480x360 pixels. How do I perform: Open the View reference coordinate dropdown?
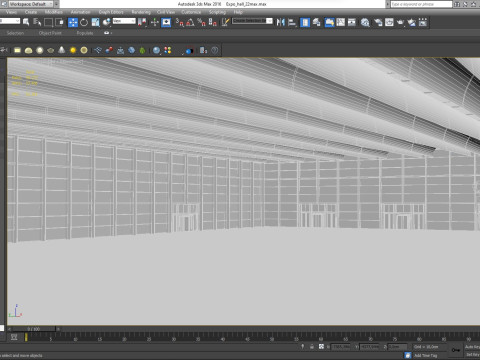pyautogui.click(x=124, y=21)
